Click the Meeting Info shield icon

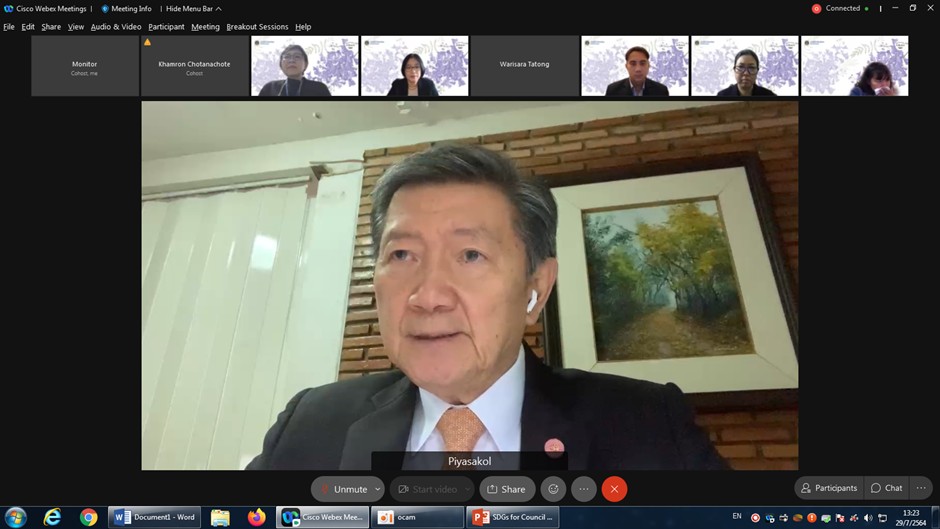(105, 9)
